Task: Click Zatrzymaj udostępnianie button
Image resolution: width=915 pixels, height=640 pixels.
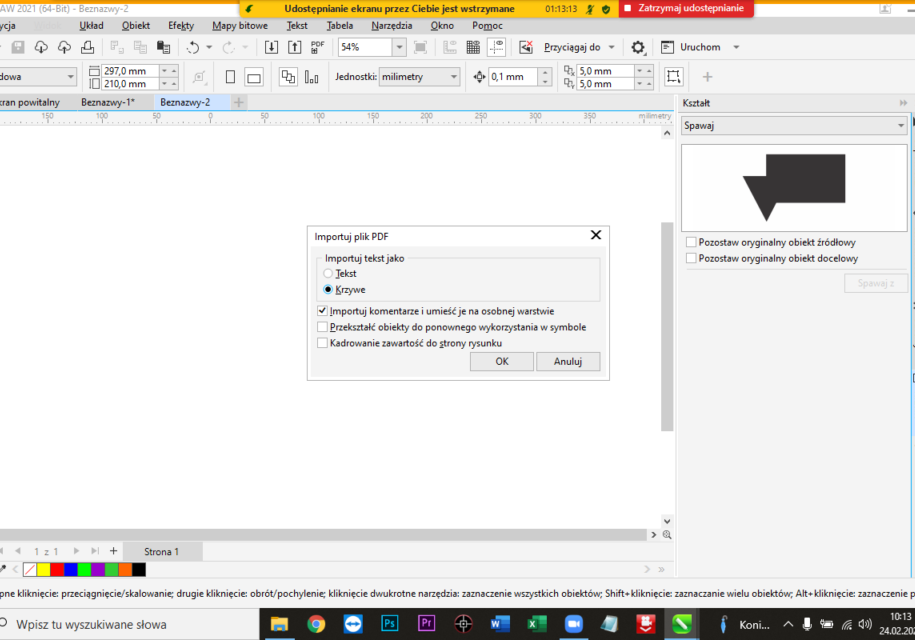Action: [686, 8]
